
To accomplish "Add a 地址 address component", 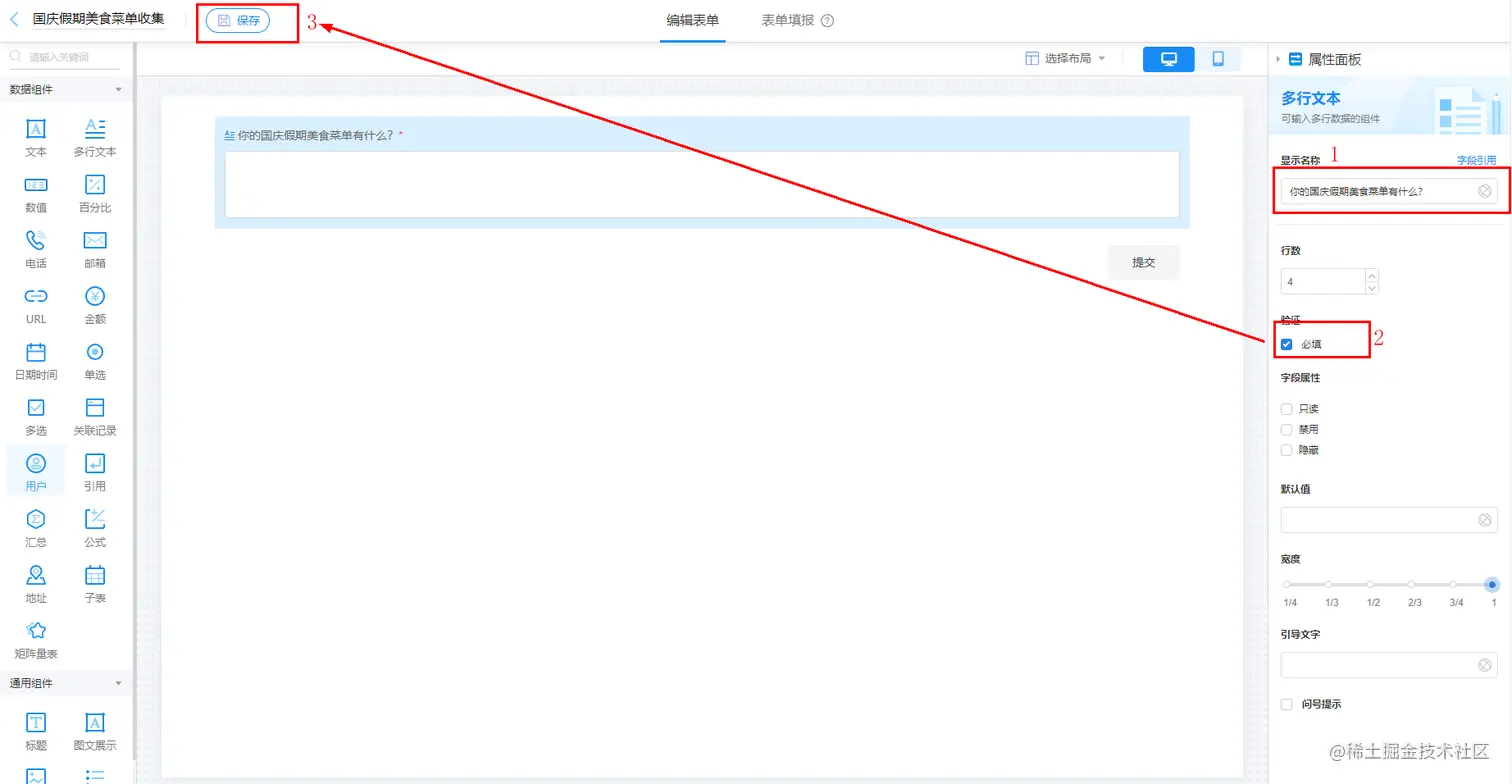I will (36, 585).
